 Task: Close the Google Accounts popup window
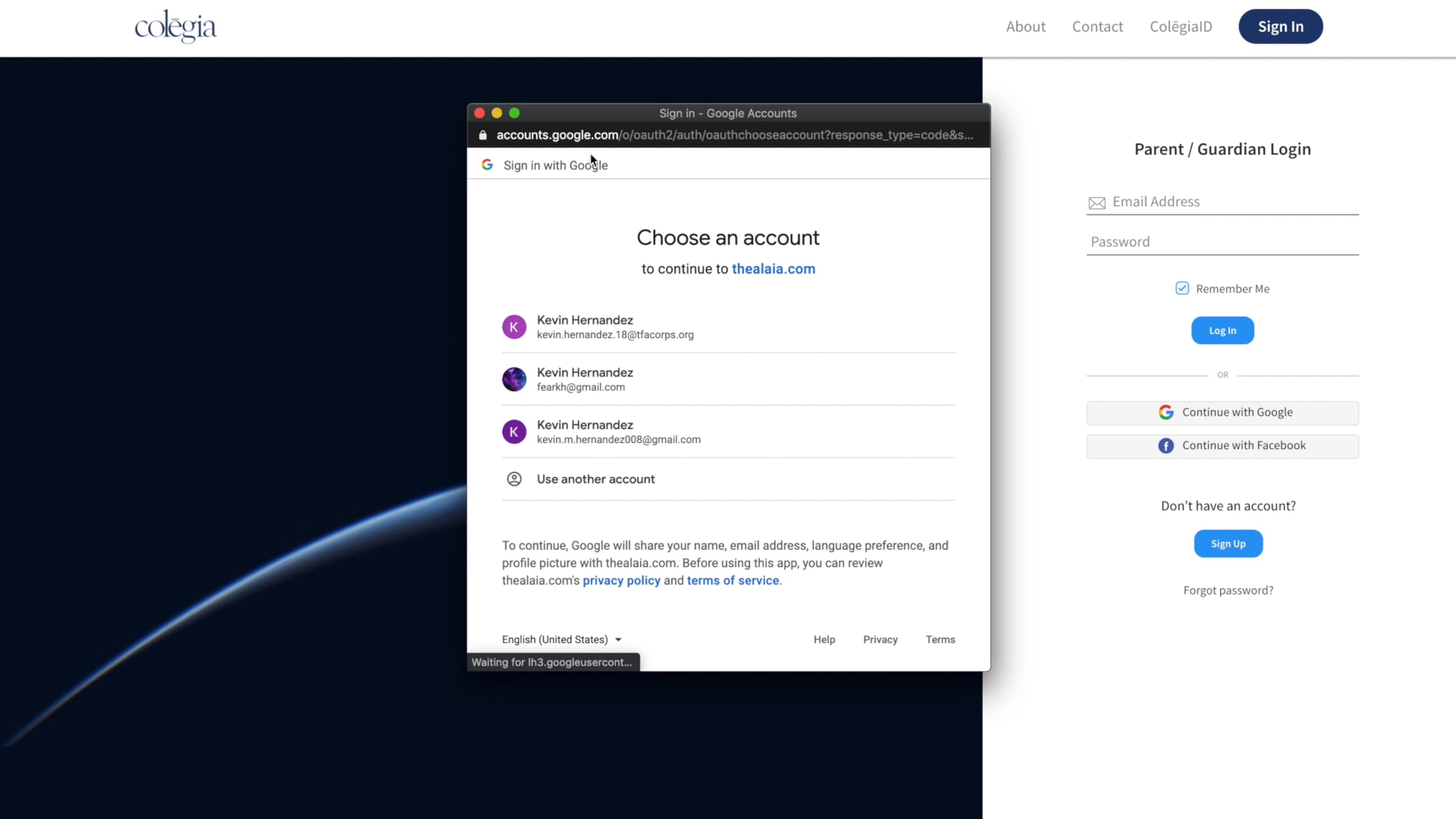pyautogui.click(x=479, y=113)
